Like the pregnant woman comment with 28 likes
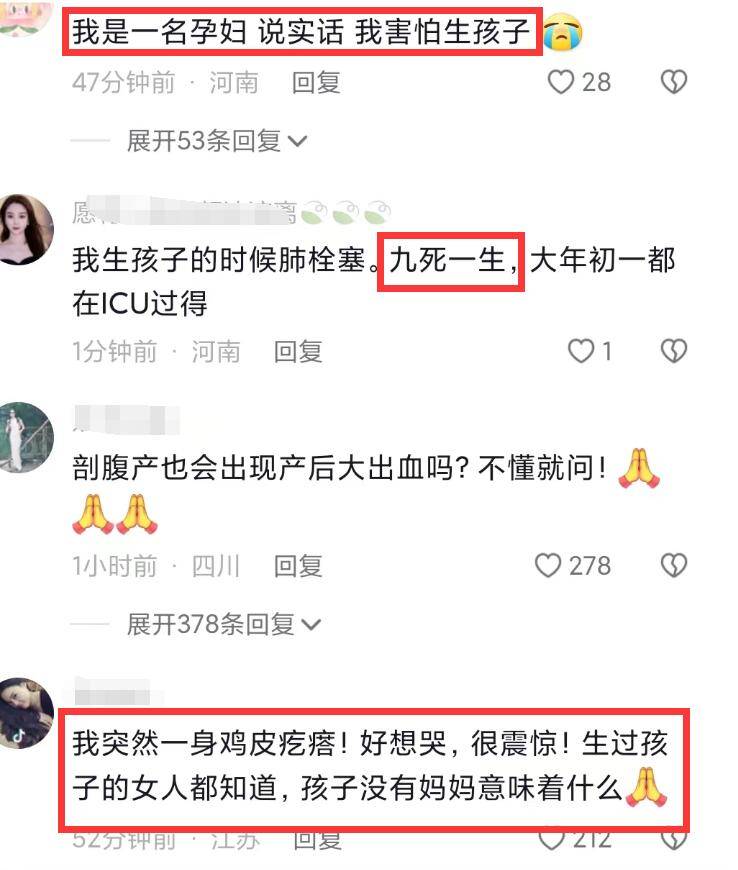 (560, 82)
